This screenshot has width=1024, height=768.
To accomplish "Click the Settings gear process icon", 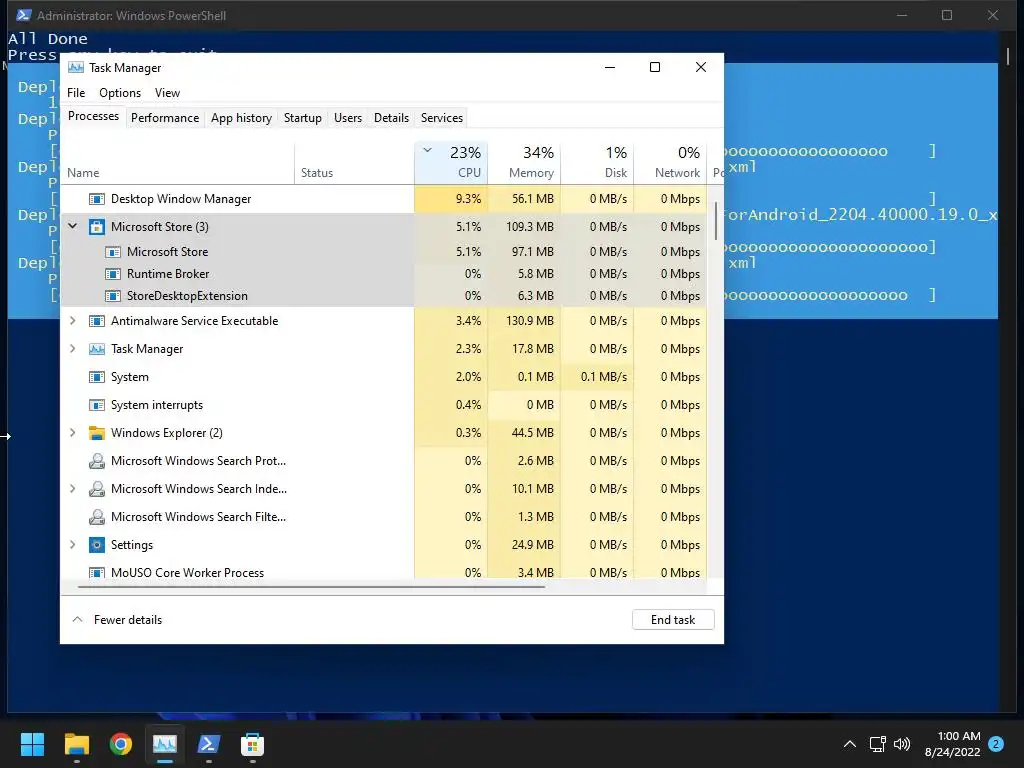I will (97, 545).
